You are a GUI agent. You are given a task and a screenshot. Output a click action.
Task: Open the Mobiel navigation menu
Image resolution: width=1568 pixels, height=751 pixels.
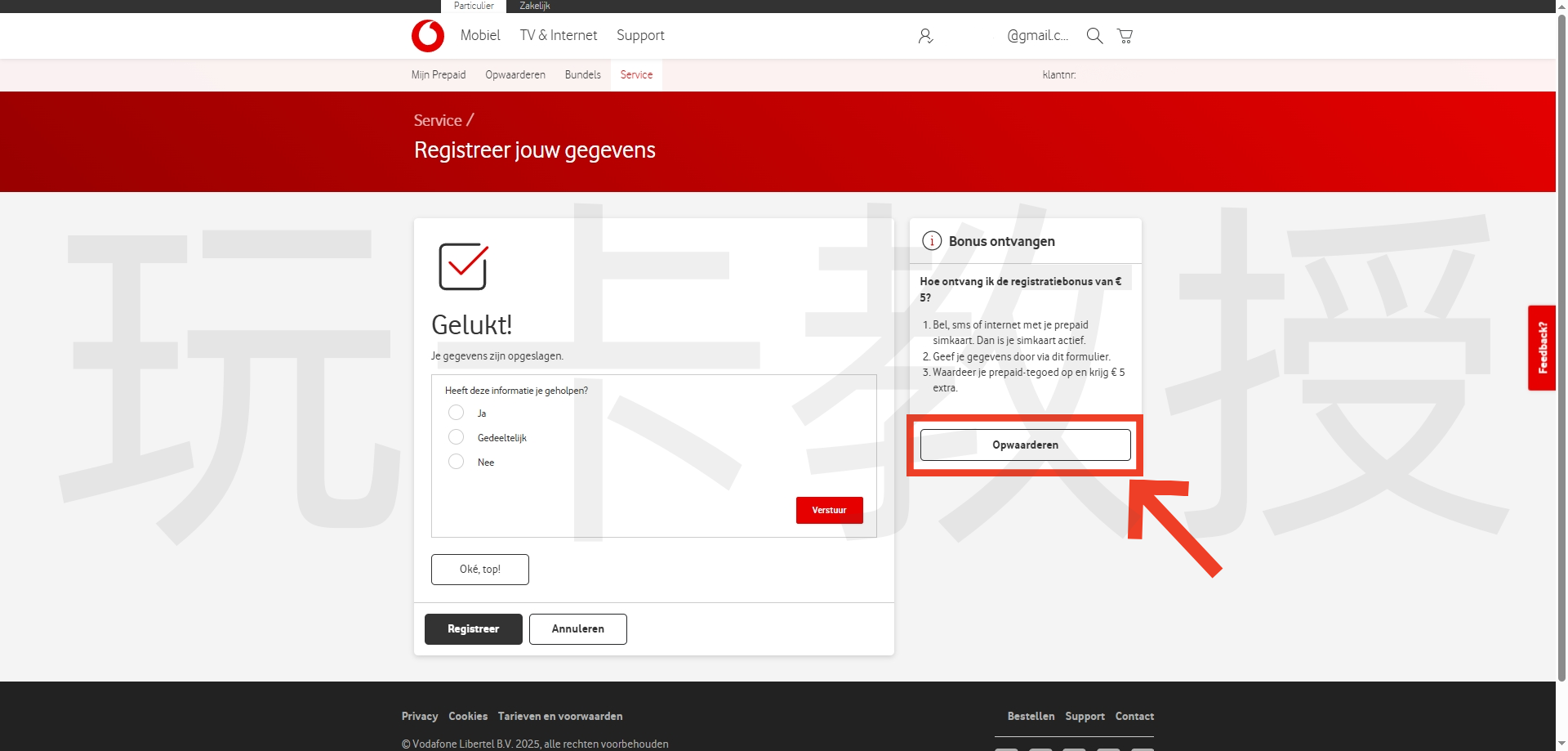[x=480, y=35]
